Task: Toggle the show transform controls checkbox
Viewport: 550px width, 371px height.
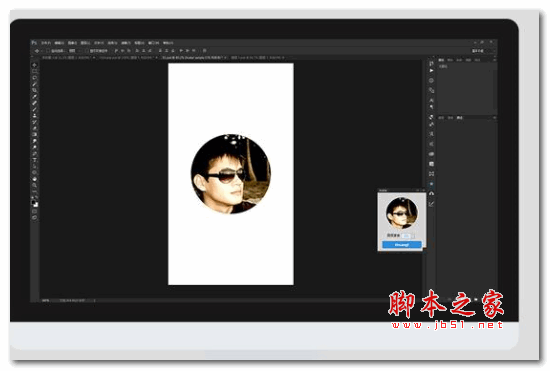Action: click(86, 51)
